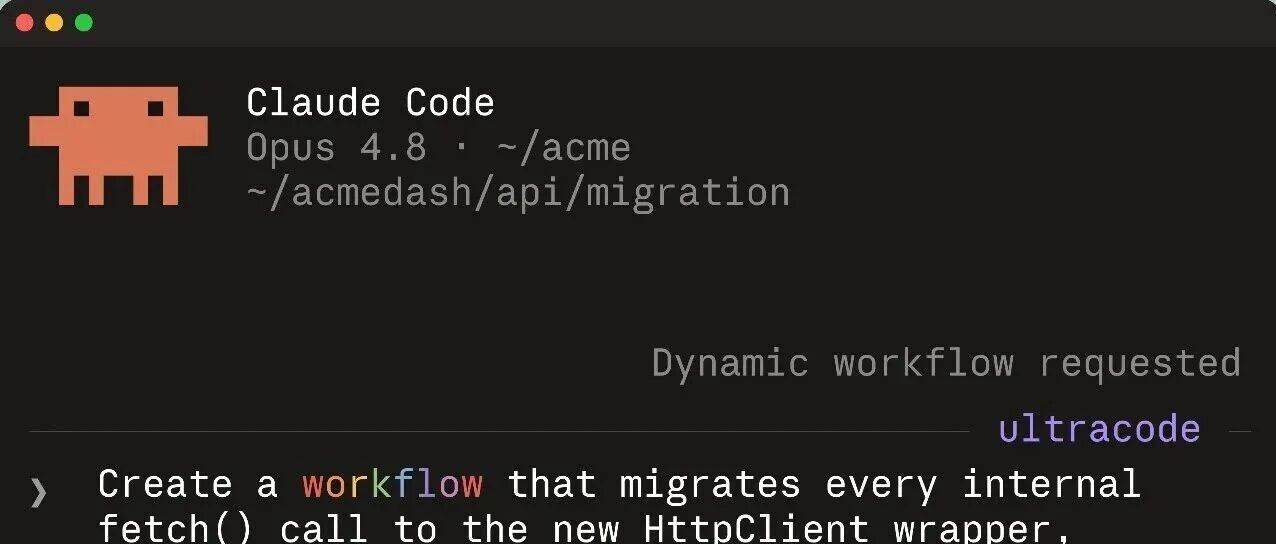Click the Claude Code pixel mascot logo
The width and height of the screenshot is (1276, 544).
(x=118, y=146)
